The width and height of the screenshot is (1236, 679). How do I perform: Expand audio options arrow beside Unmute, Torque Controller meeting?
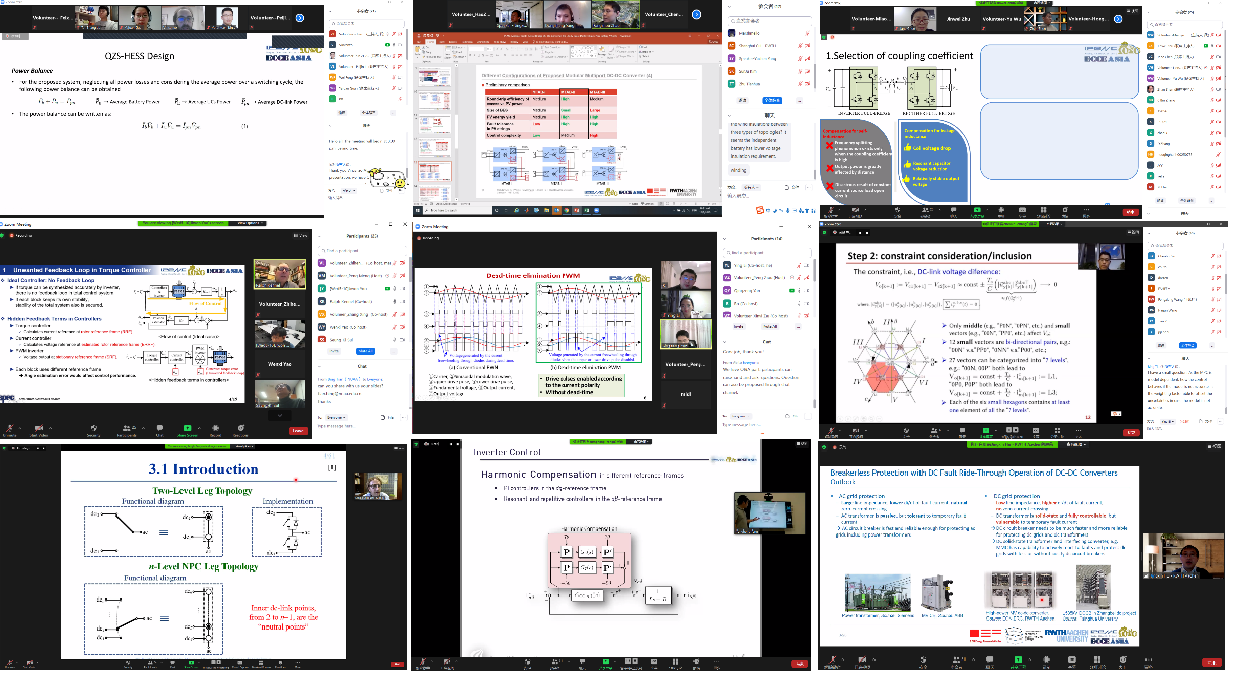(x=21, y=428)
